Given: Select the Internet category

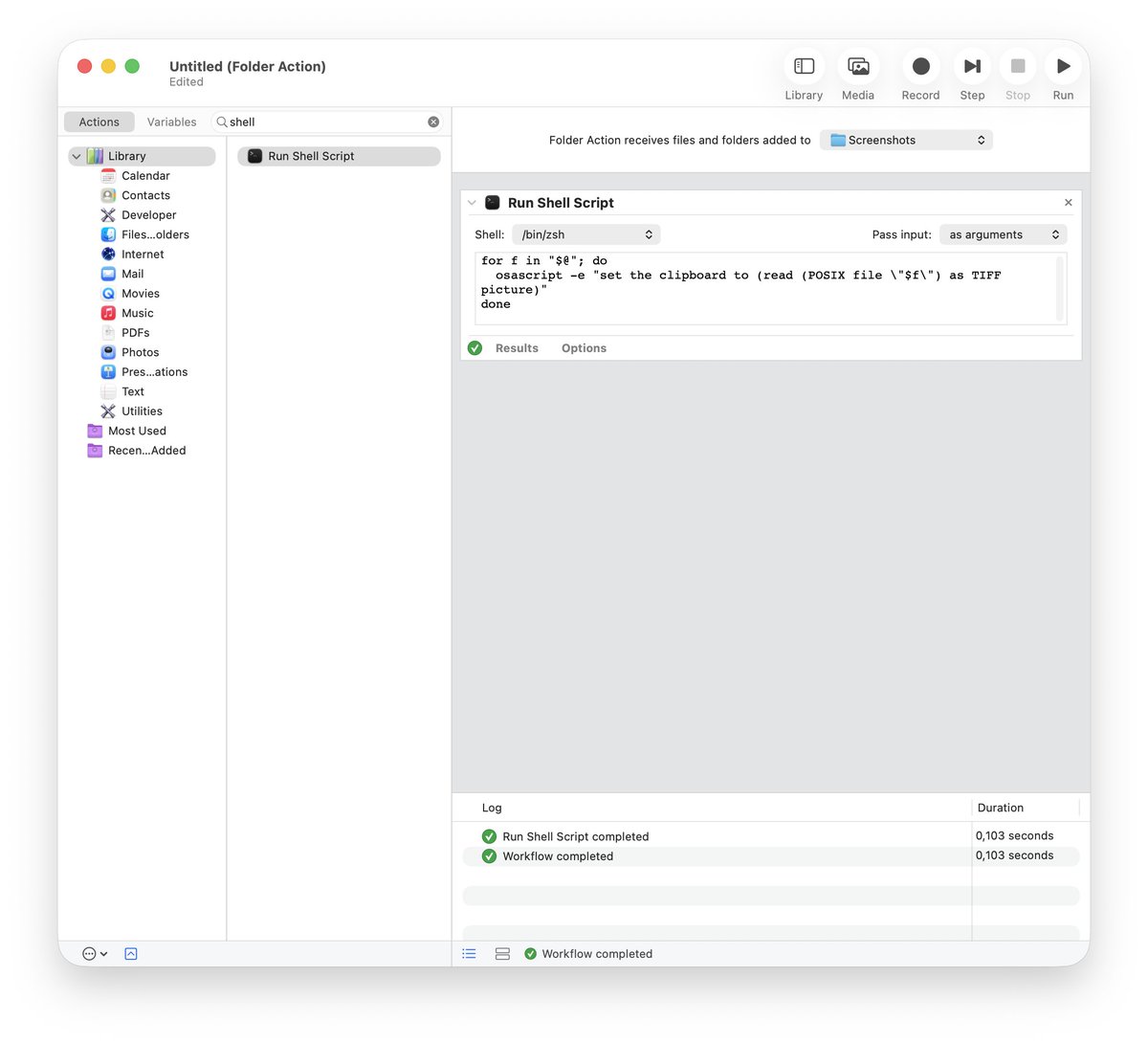Looking at the screenshot, I should coord(143,255).
